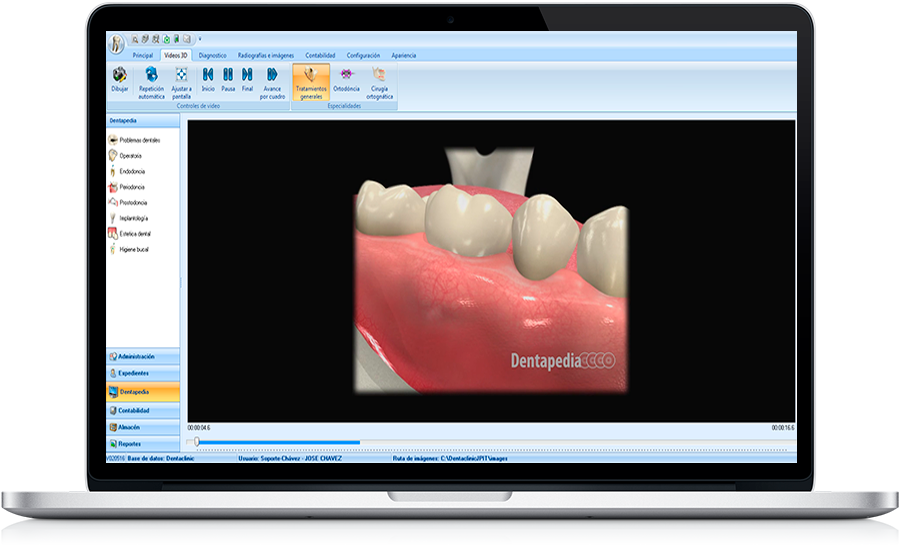Screen dimensions: 900x548
Task: Open the Diagnostico ribbon tab
Action: [x=212, y=55]
